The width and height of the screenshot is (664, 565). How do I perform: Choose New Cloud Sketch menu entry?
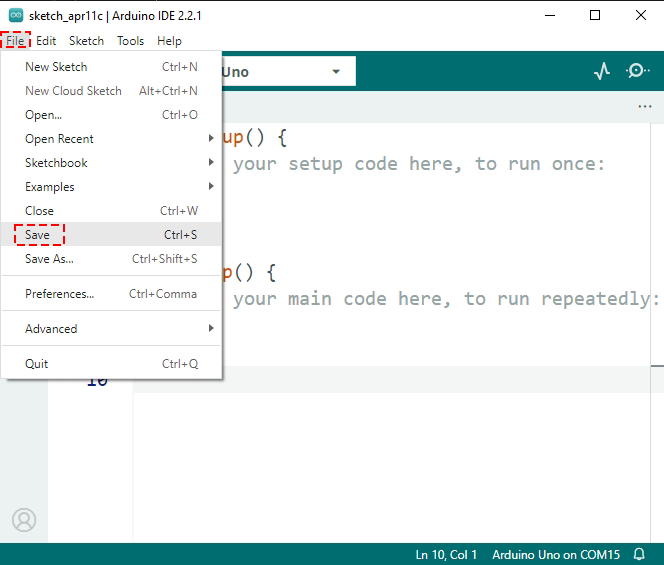click(x=111, y=91)
